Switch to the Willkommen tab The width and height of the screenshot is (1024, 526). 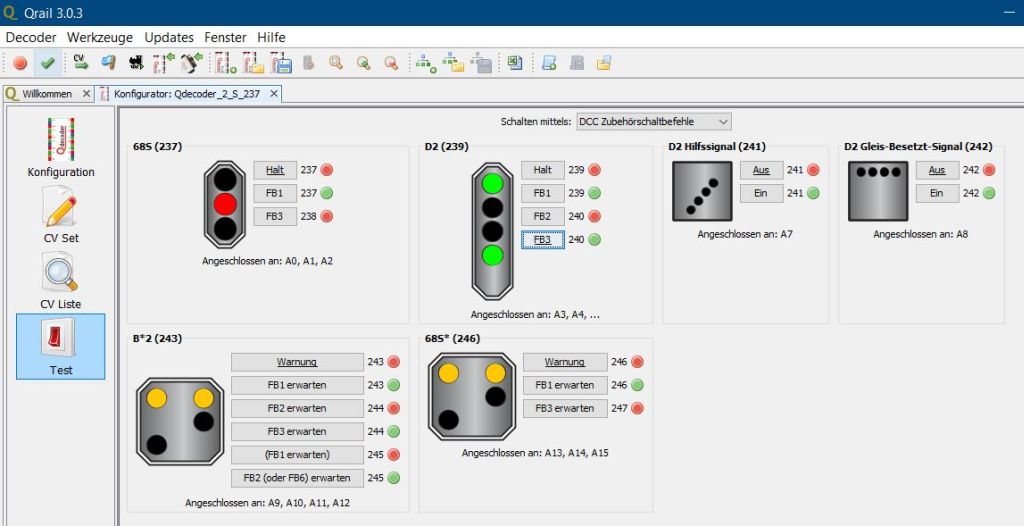pos(47,94)
